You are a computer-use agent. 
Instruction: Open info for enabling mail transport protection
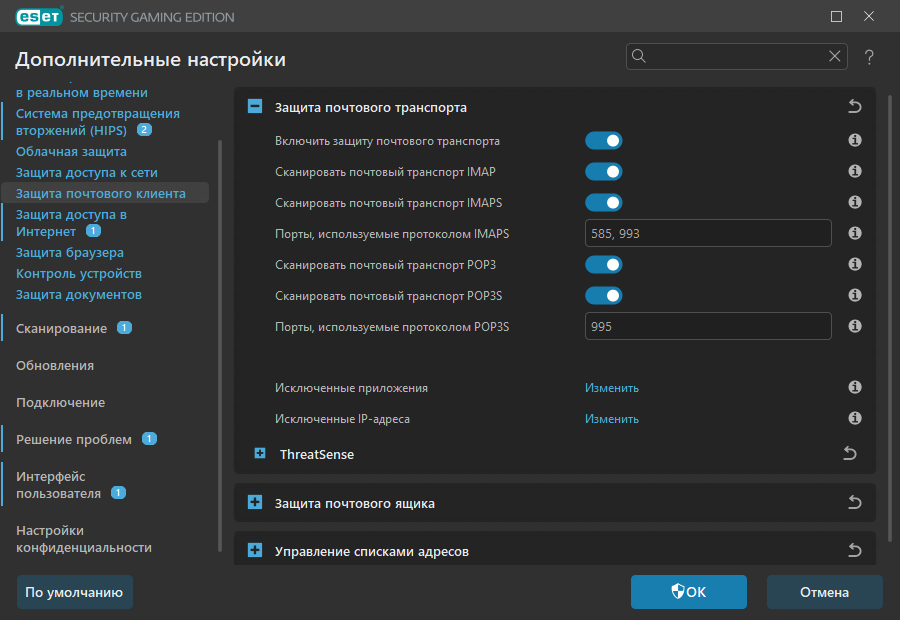tap(855, 140)
